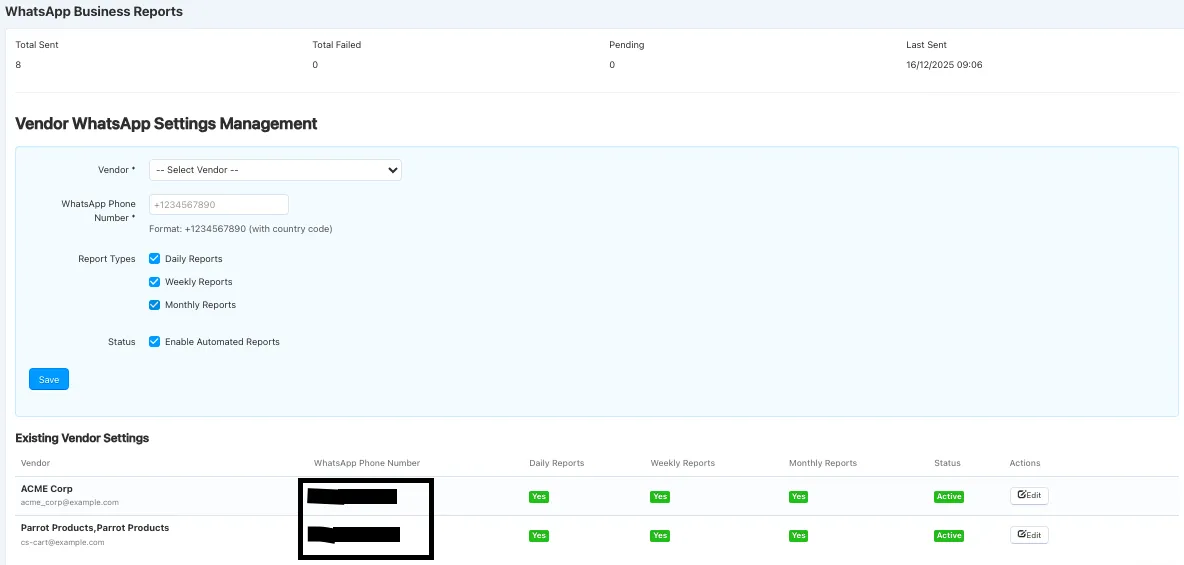
Task: Edit the ACME Corp vendor settings
Action: (1029, 496)
